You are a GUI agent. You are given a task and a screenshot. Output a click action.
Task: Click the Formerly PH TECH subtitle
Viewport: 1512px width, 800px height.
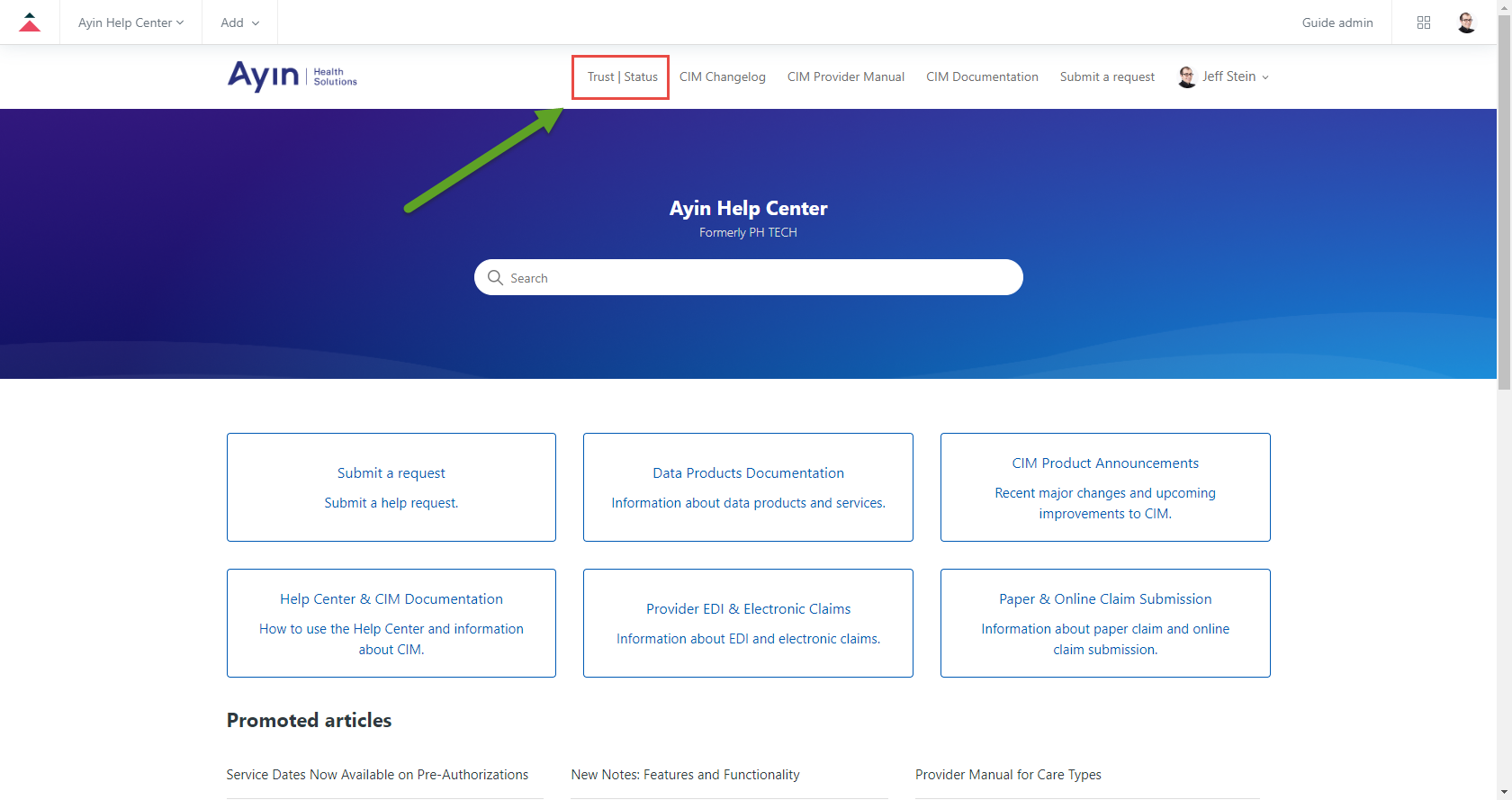(x=748, y=232)
